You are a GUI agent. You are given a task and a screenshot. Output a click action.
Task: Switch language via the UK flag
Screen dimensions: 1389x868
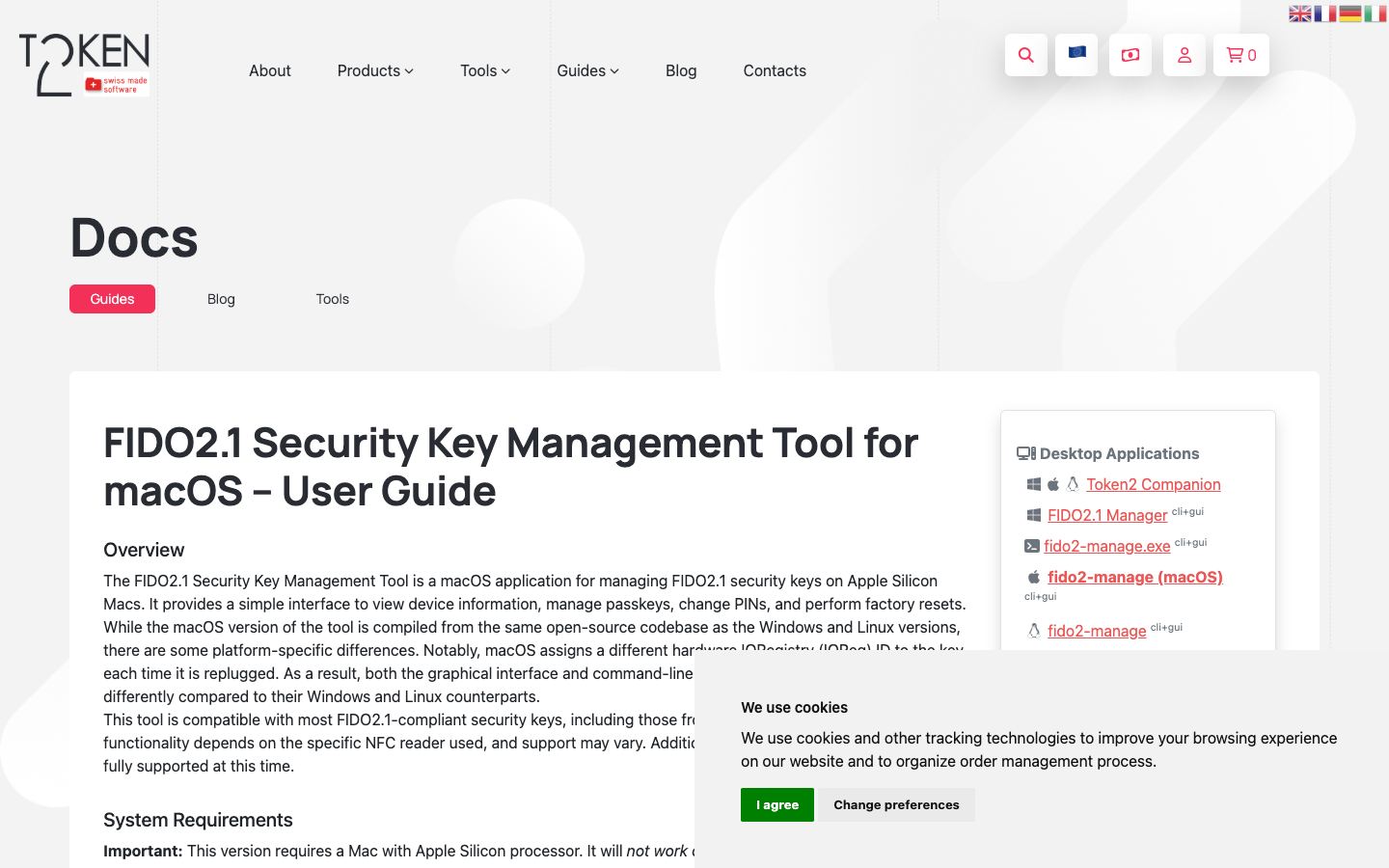coord(1300,14)
